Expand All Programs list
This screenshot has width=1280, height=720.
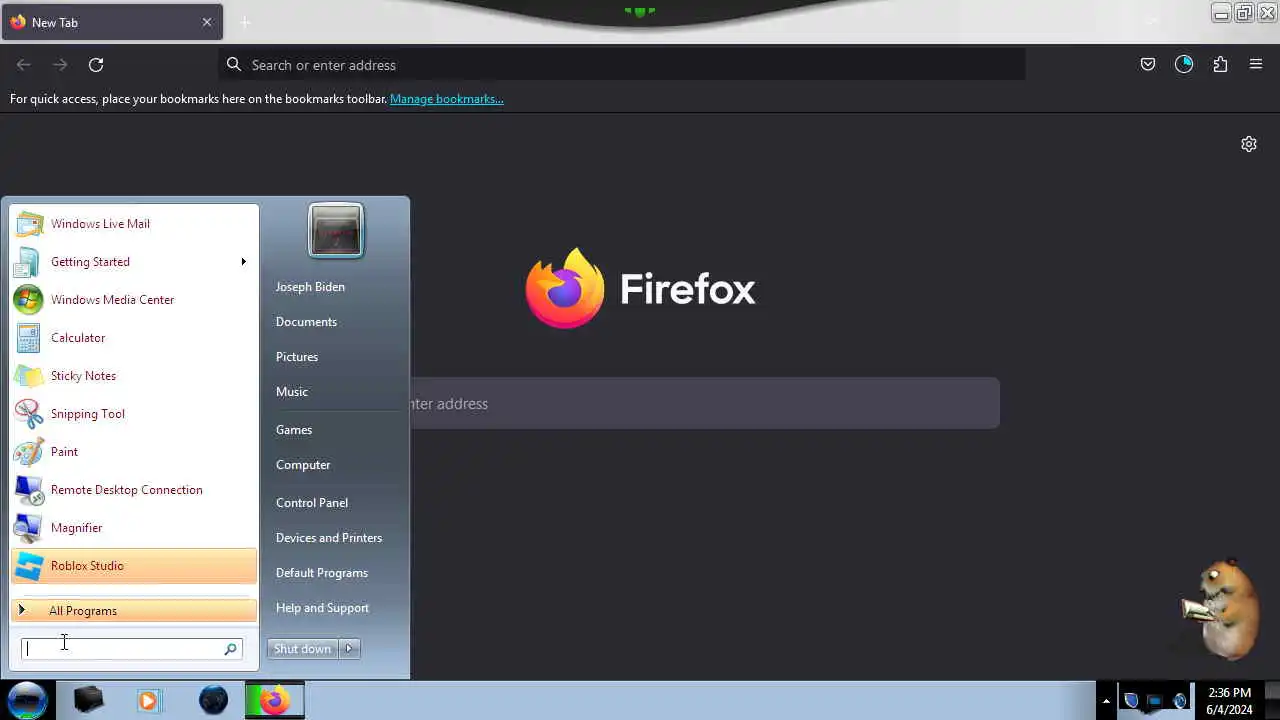tap(134, 611)
